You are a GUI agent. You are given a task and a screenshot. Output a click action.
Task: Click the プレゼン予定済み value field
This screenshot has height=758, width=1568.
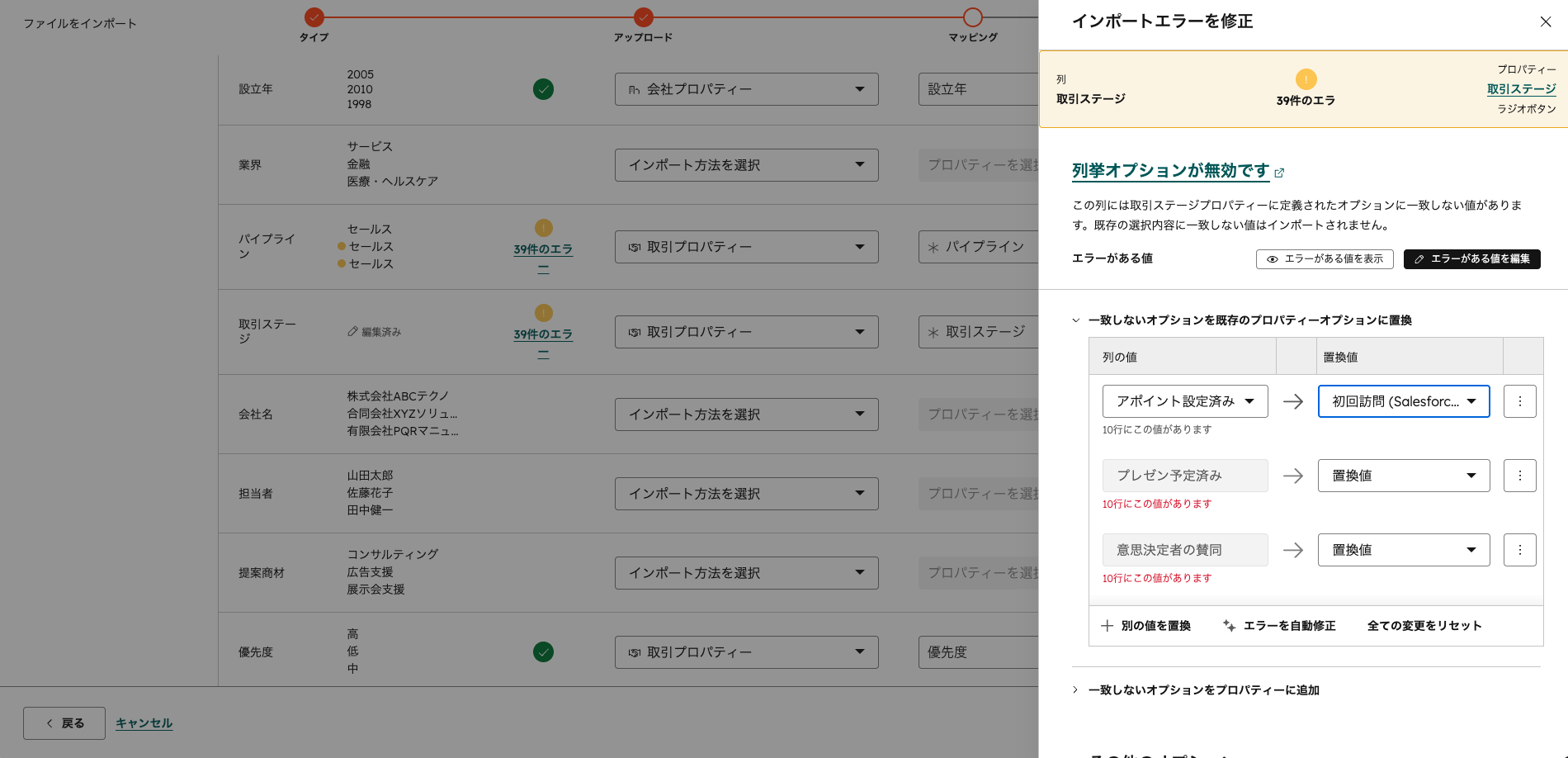(1185, 476)
